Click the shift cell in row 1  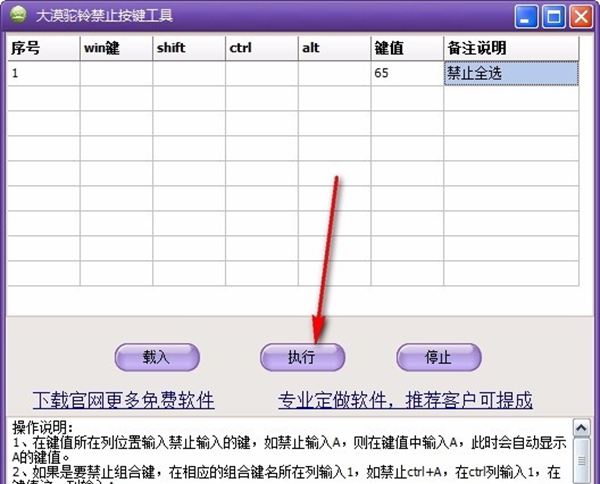(x=189, y=73)
